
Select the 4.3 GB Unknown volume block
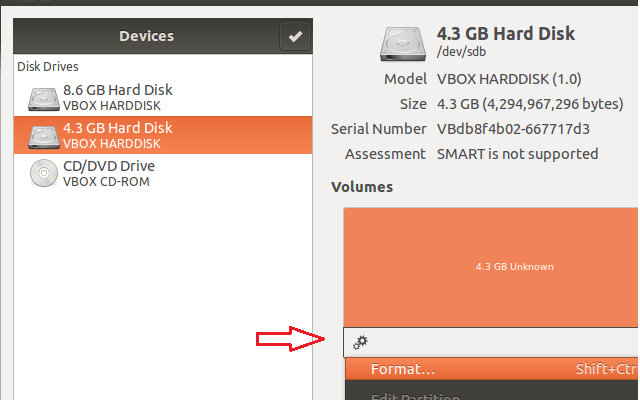(491, 267)
